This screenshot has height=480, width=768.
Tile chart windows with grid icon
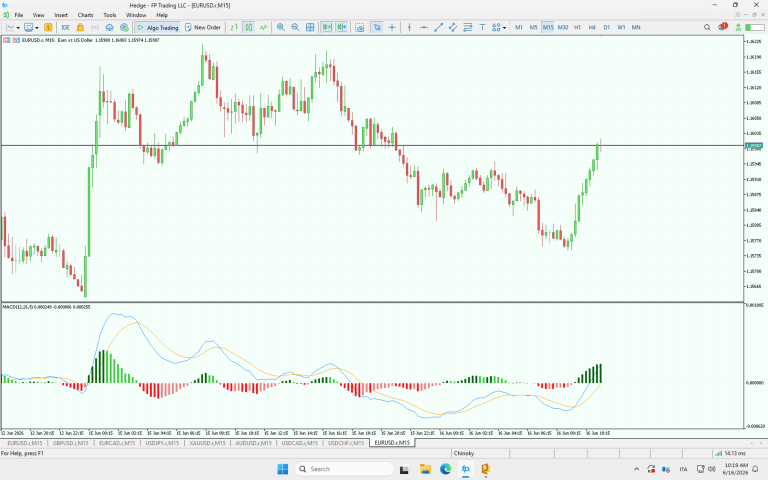[310, 27]
